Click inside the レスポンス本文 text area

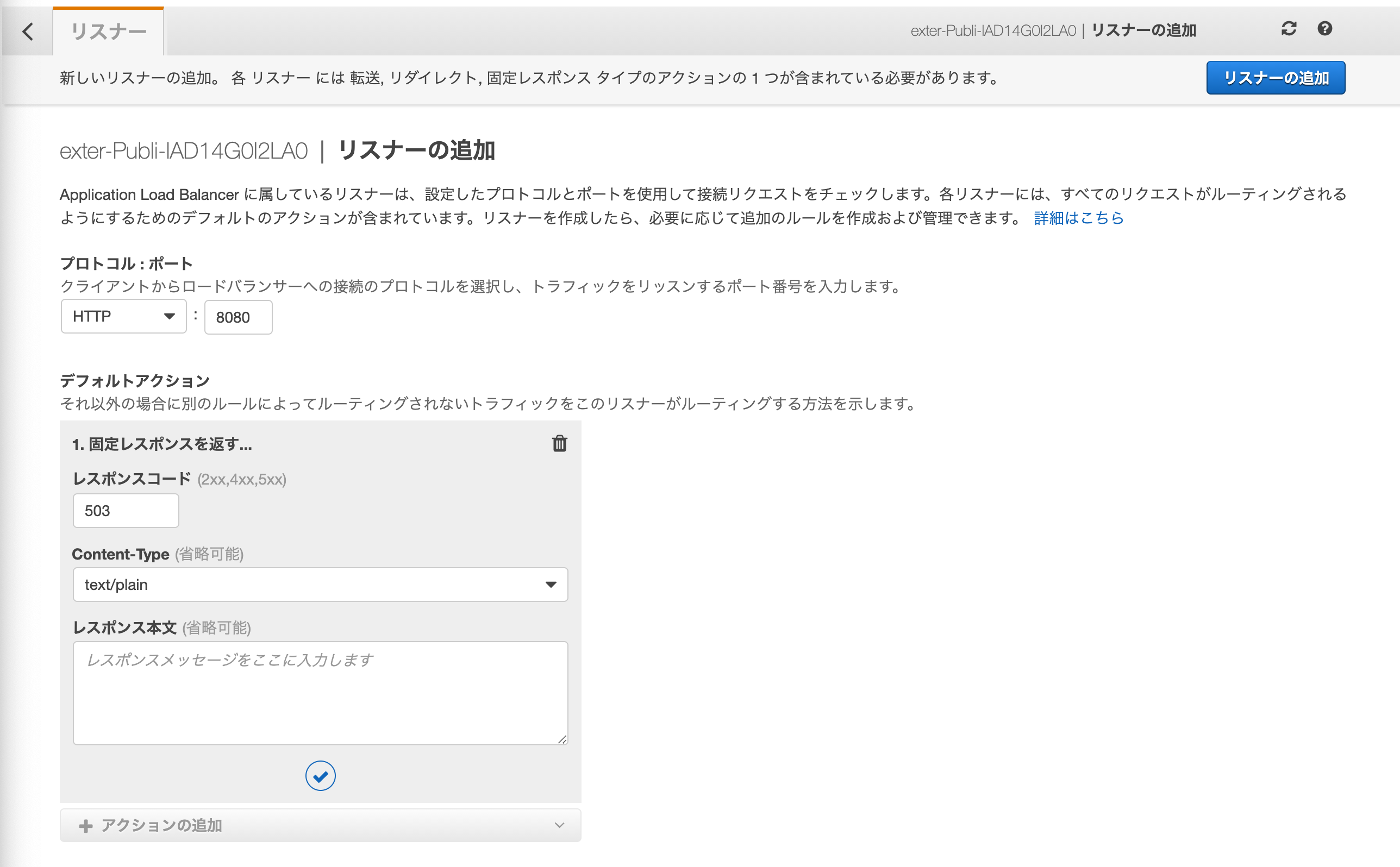tap(320, 692)
